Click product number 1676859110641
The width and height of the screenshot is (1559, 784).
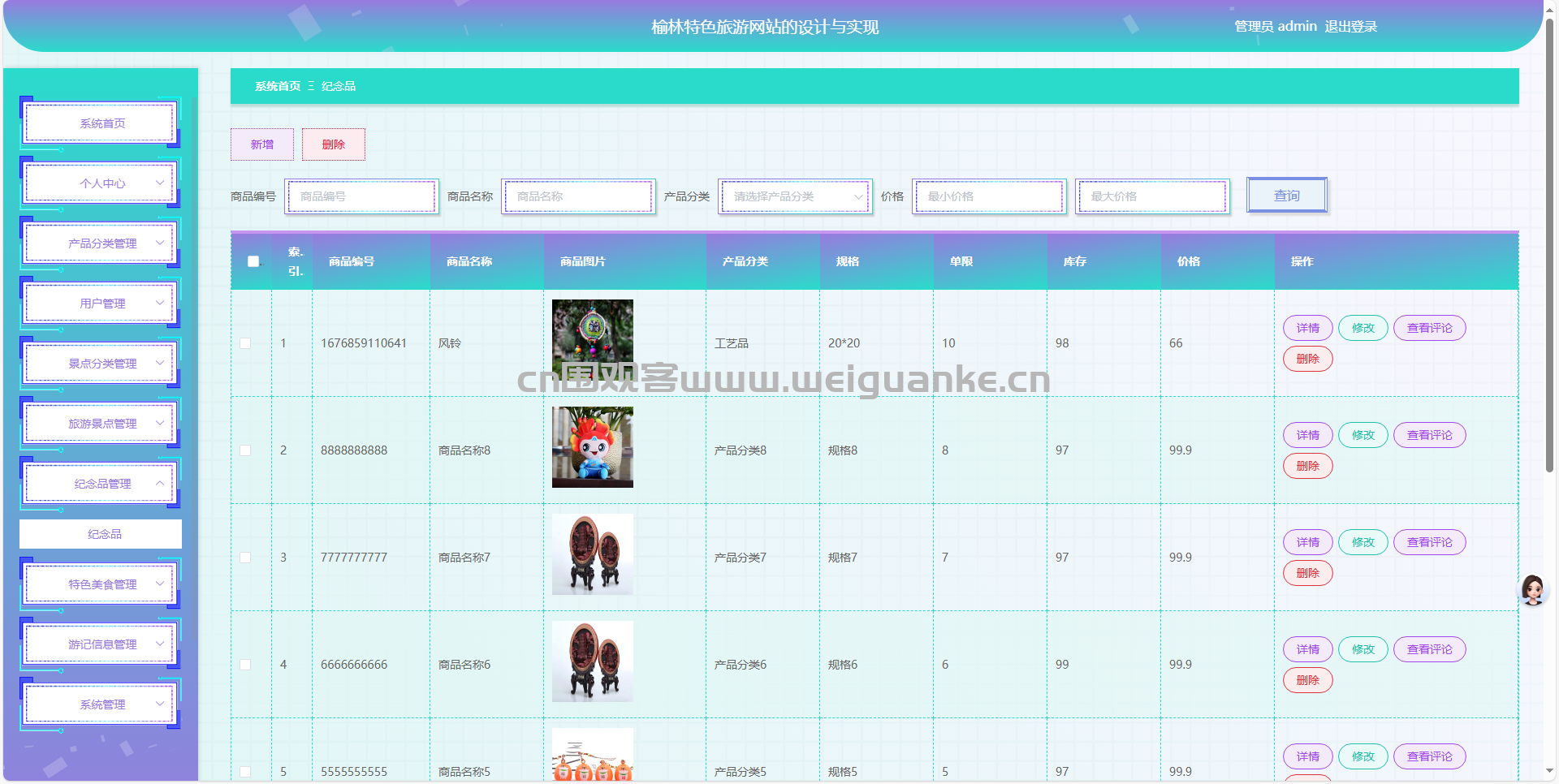364,343
